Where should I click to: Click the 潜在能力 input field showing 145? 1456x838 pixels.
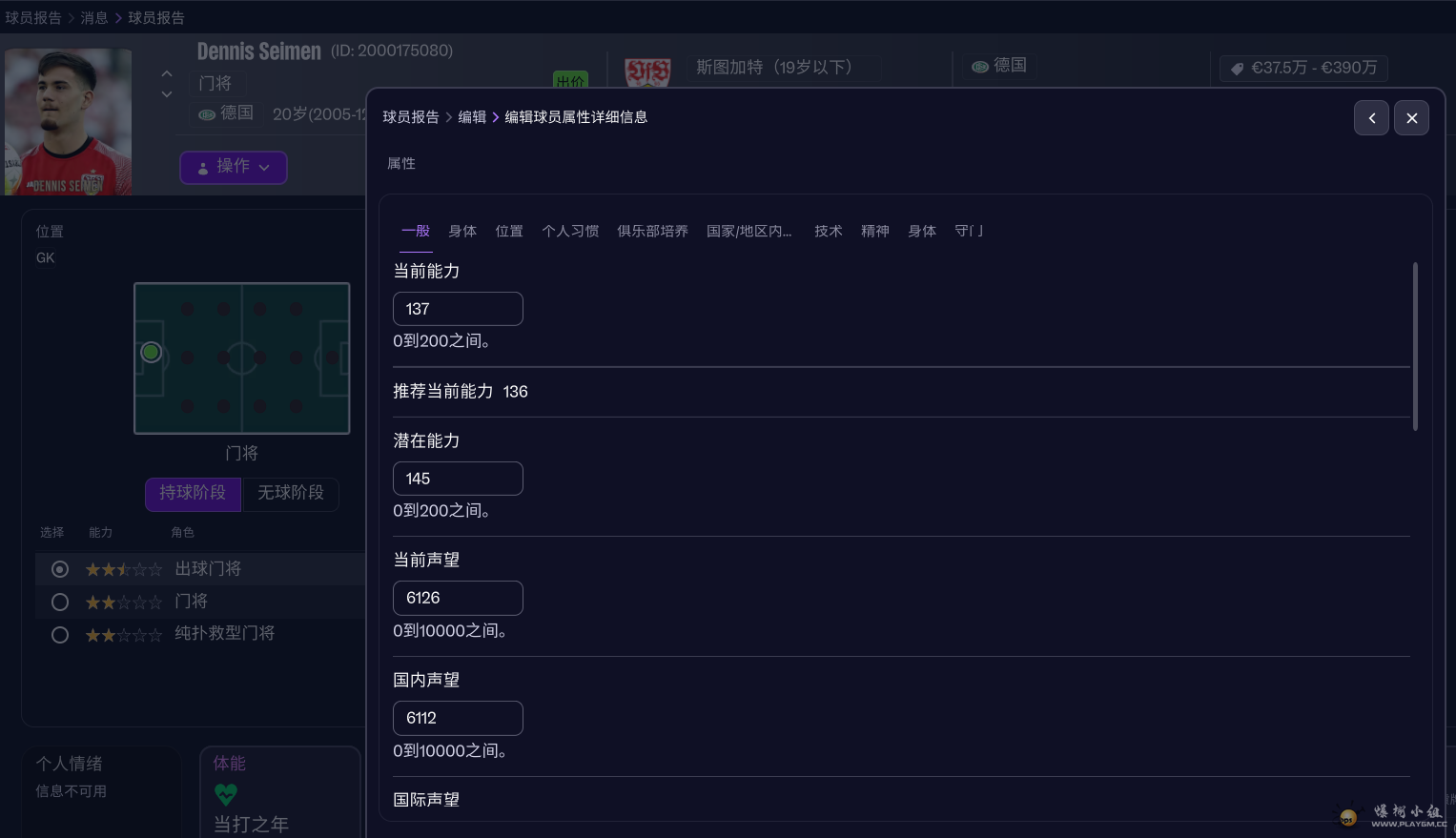[x=458, y=479]
